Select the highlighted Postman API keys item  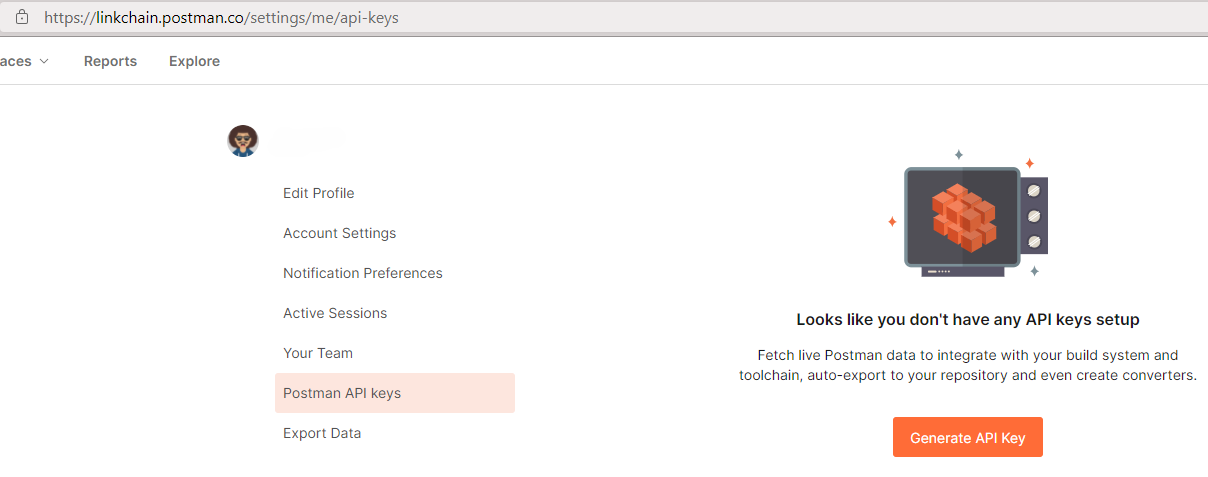(x=395, y=393)
